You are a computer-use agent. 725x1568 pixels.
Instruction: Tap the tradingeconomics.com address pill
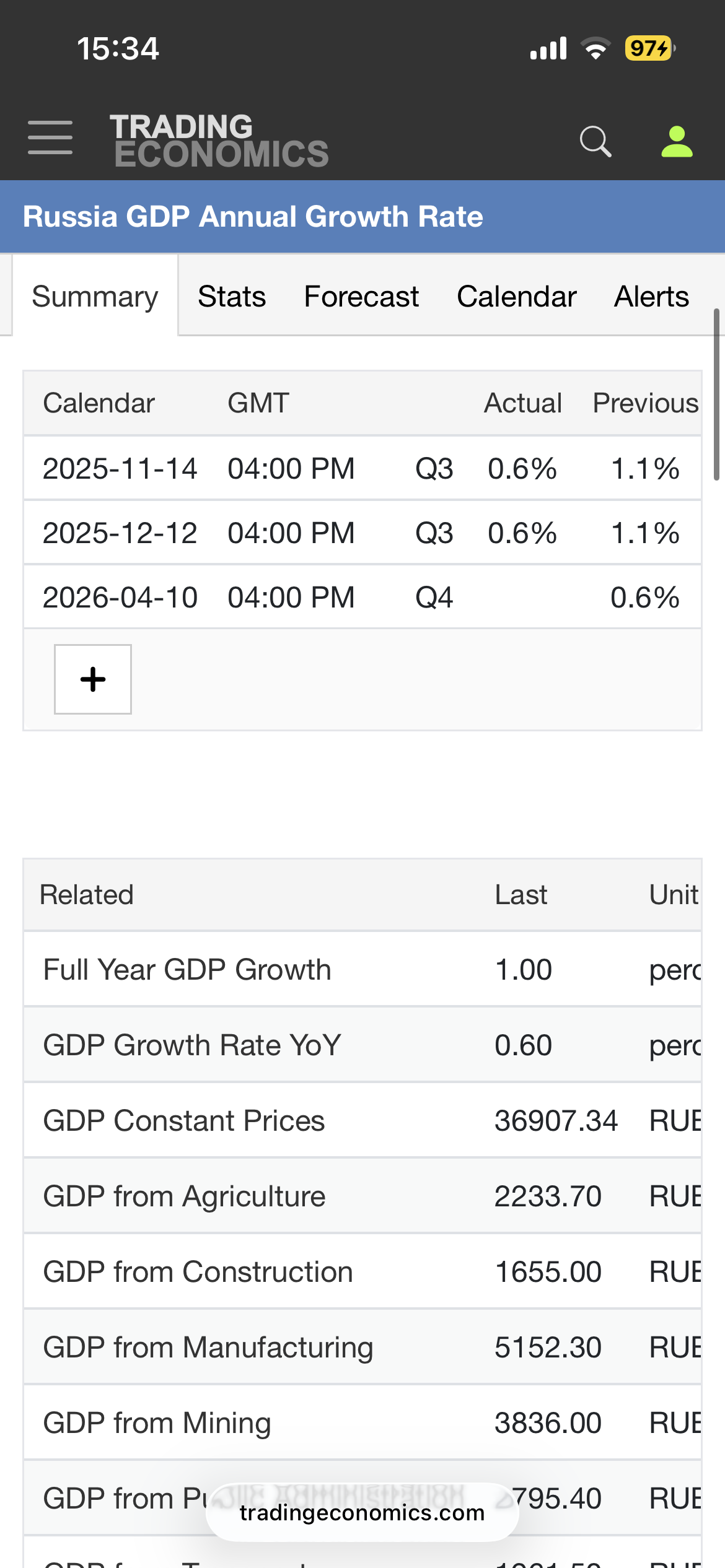coord(362,1513)
